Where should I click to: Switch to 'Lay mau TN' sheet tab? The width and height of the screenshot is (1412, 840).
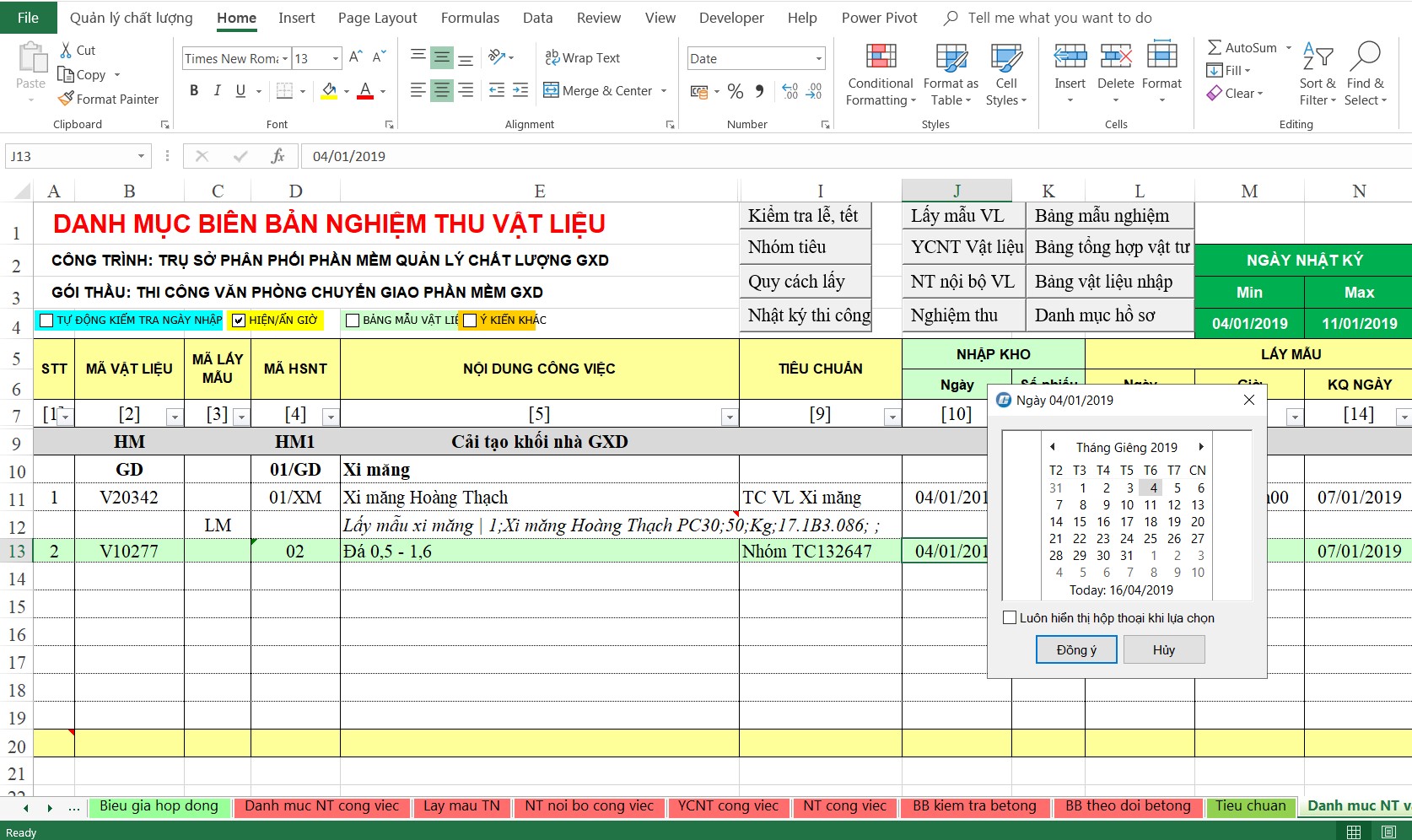click(x=461, y=806)
